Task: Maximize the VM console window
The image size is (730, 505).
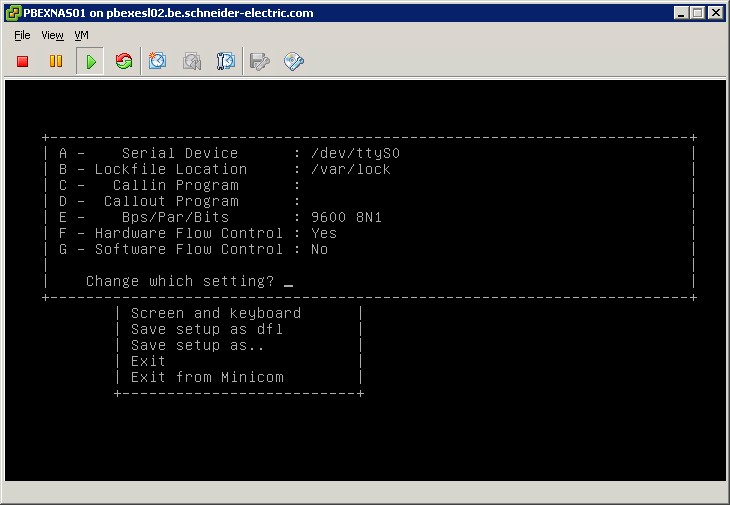Action: [x=699, y=13]
